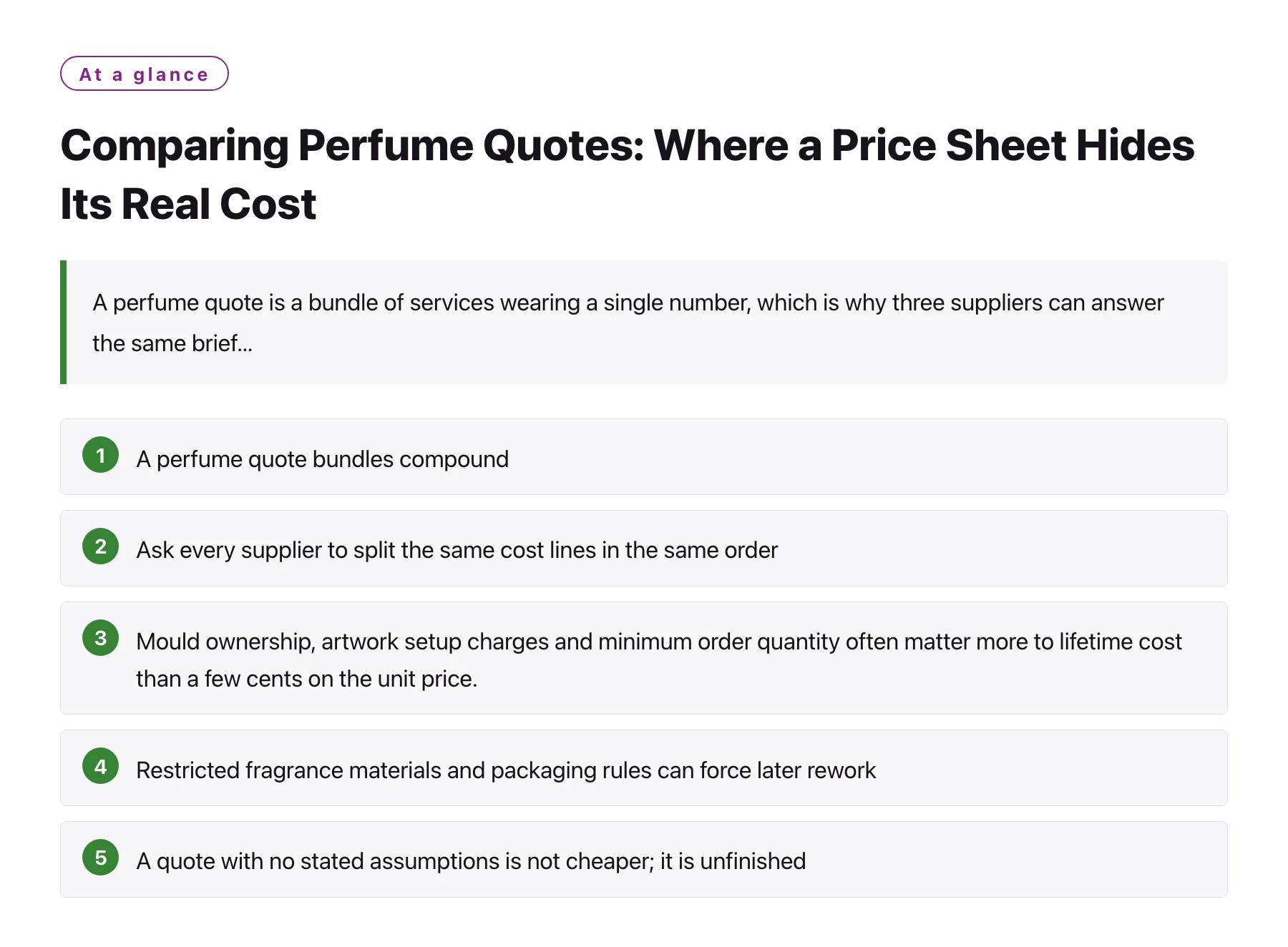Click the green number 1 badge
The height and width of the screenshot is (947, 1288).
click(100, 455)
